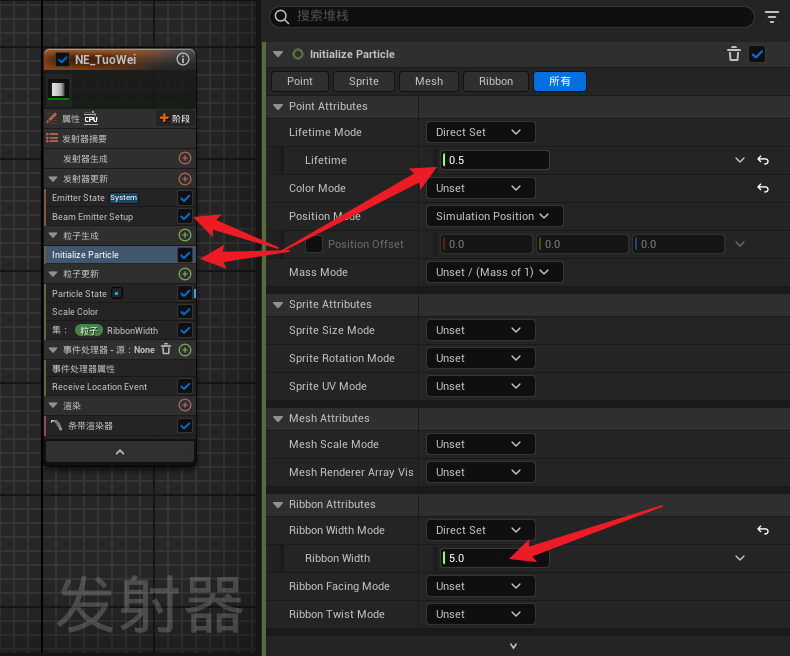Image resolution: width=790 pixels, height=656 pixels.
Task: Open Lifetime Mode dropdown
Action: (x=481, y=132)
